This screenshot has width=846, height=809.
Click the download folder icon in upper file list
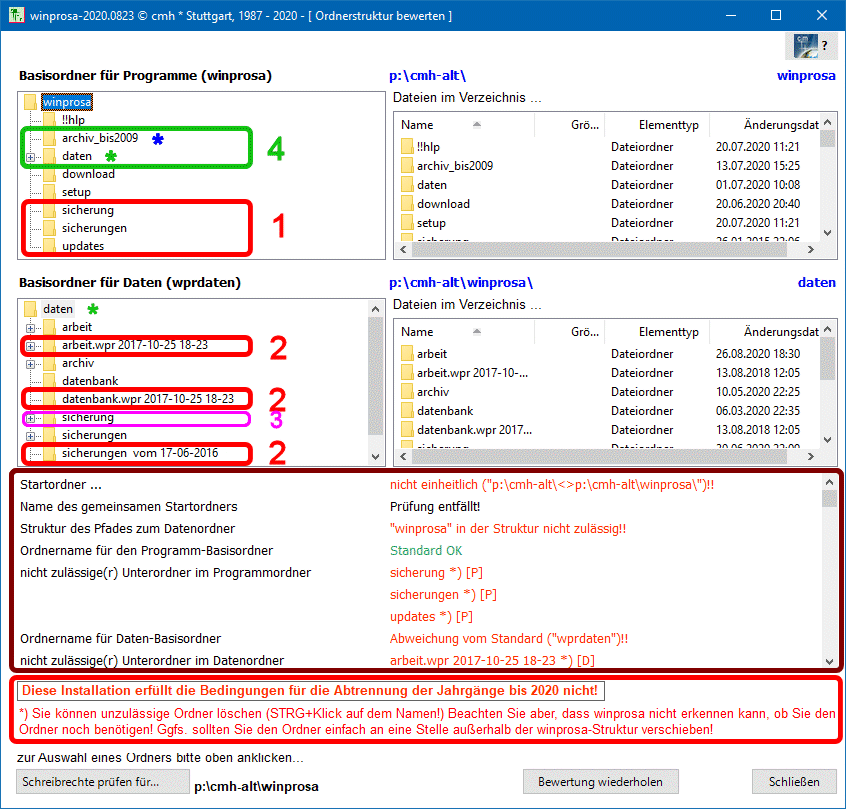point(407,204)
